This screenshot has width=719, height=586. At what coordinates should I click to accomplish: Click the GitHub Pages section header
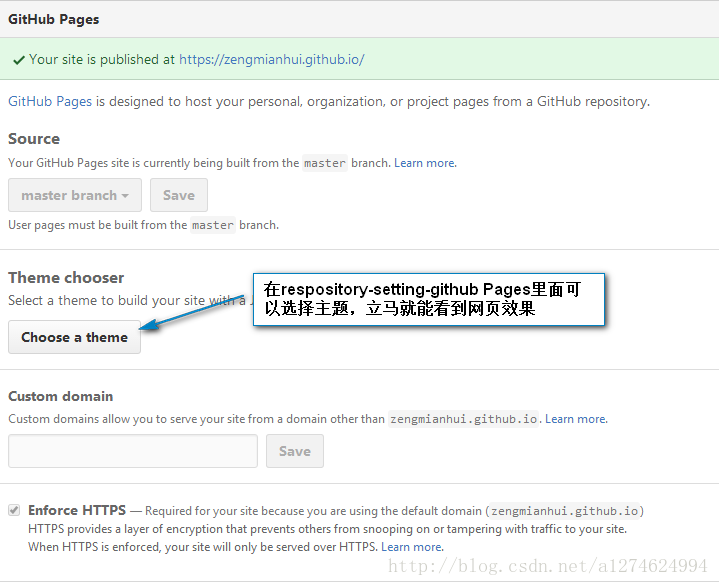(x=54, y=19)
